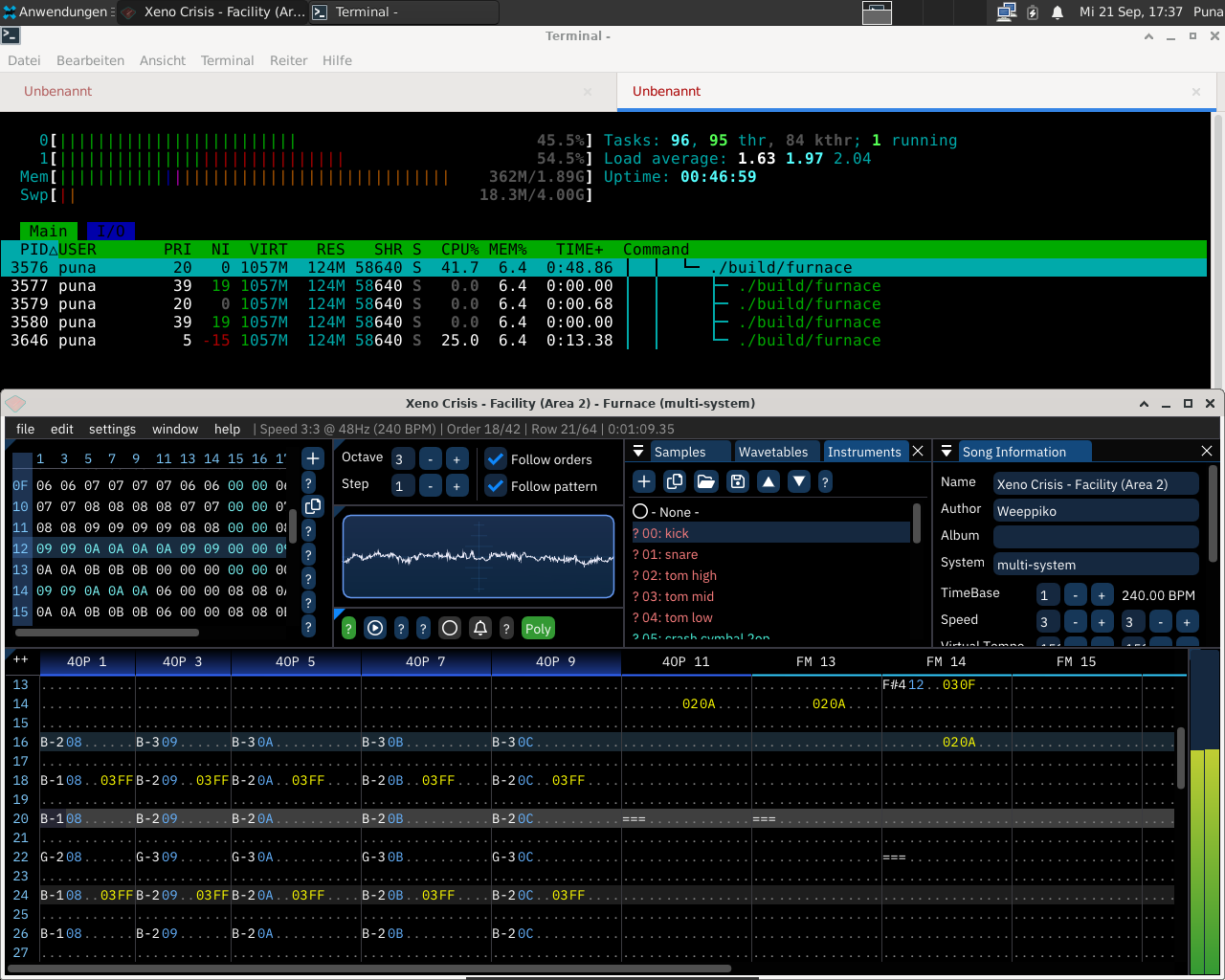The image size is (1225, 980).
Task: Open the settings menu in Furnace
Action: [112, 429]
